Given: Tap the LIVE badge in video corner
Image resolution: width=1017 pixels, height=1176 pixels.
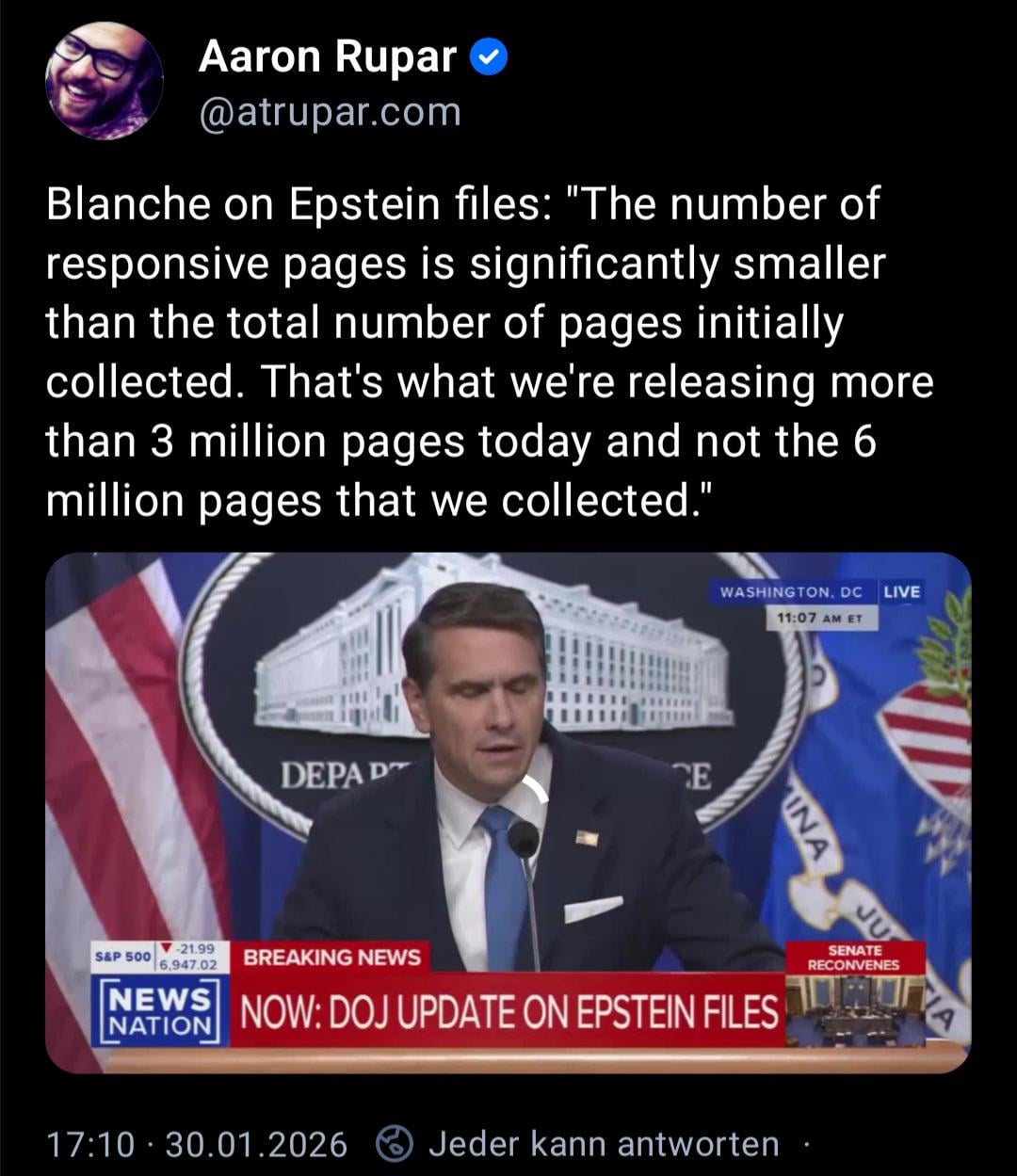Looking at the screenshot, I should click(902, 591).
